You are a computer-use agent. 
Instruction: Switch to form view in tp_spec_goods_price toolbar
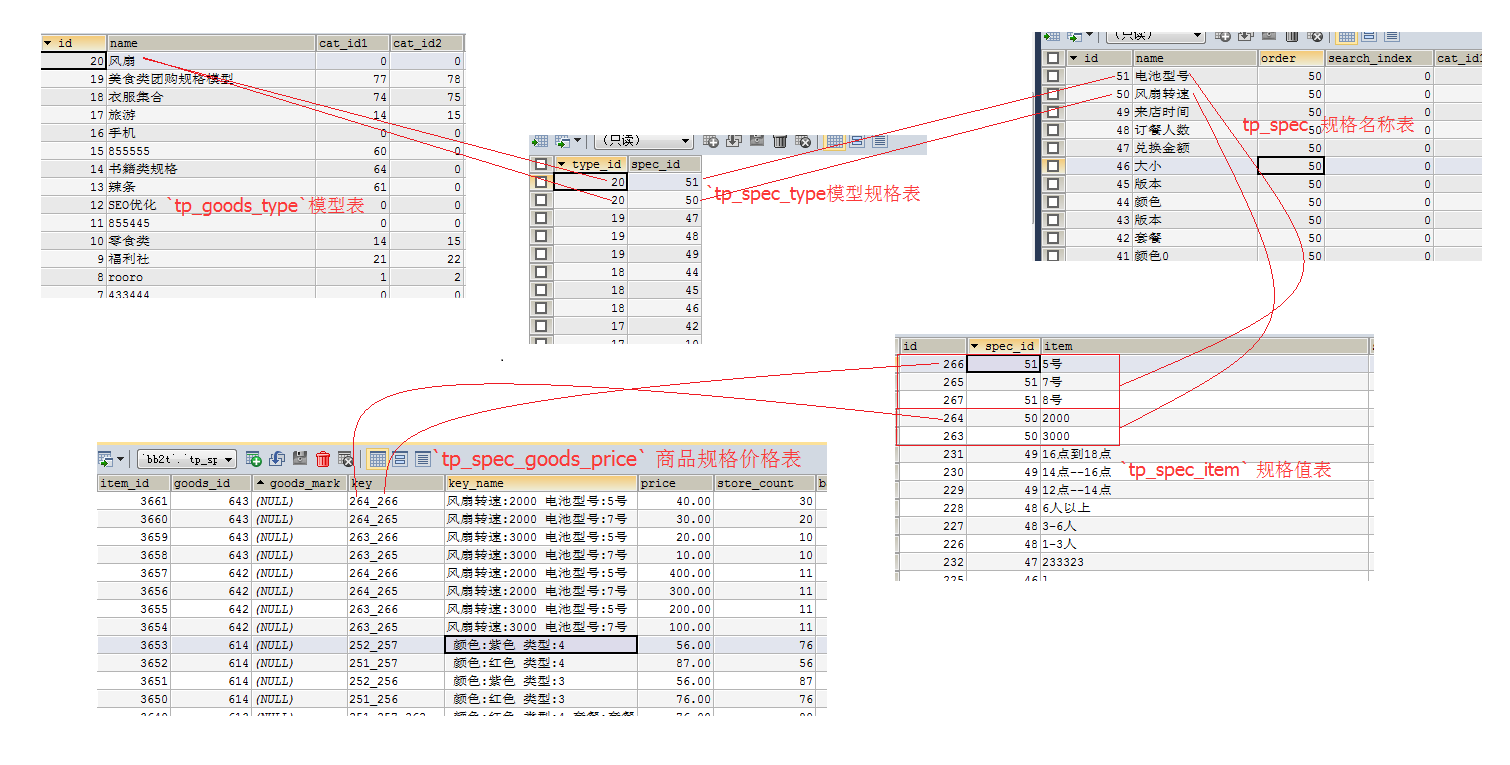coord(400,459)
